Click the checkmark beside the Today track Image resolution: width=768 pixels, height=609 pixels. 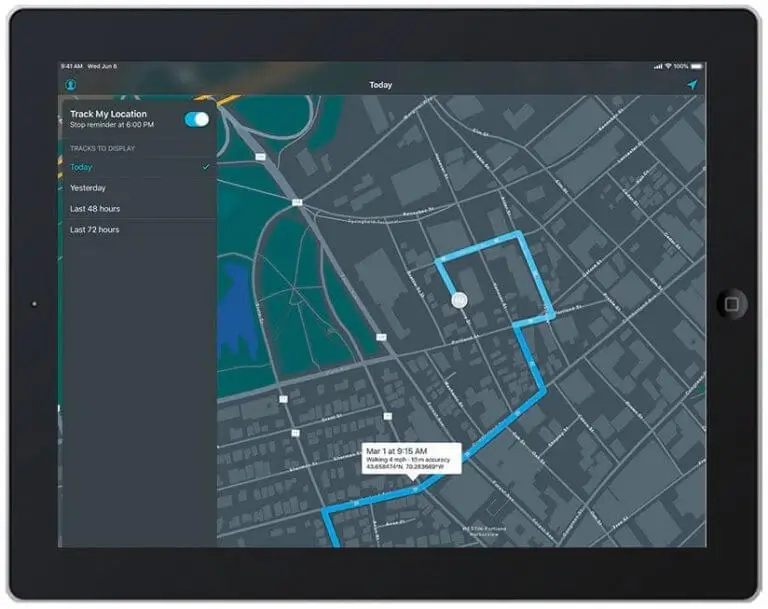(205, 167)
